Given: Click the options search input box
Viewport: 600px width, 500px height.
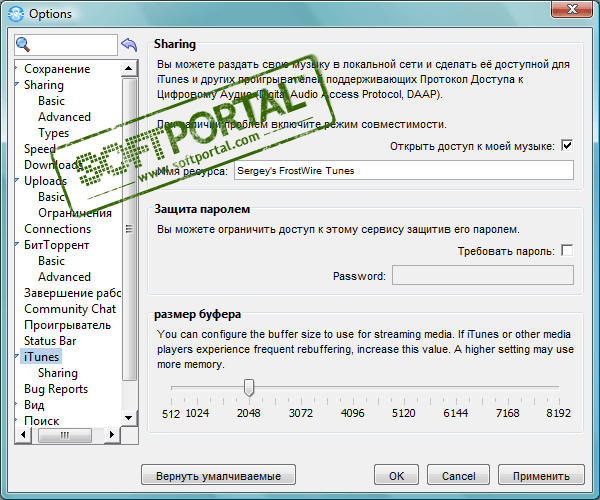Looking at the screenshot, I should click(66, 45).
